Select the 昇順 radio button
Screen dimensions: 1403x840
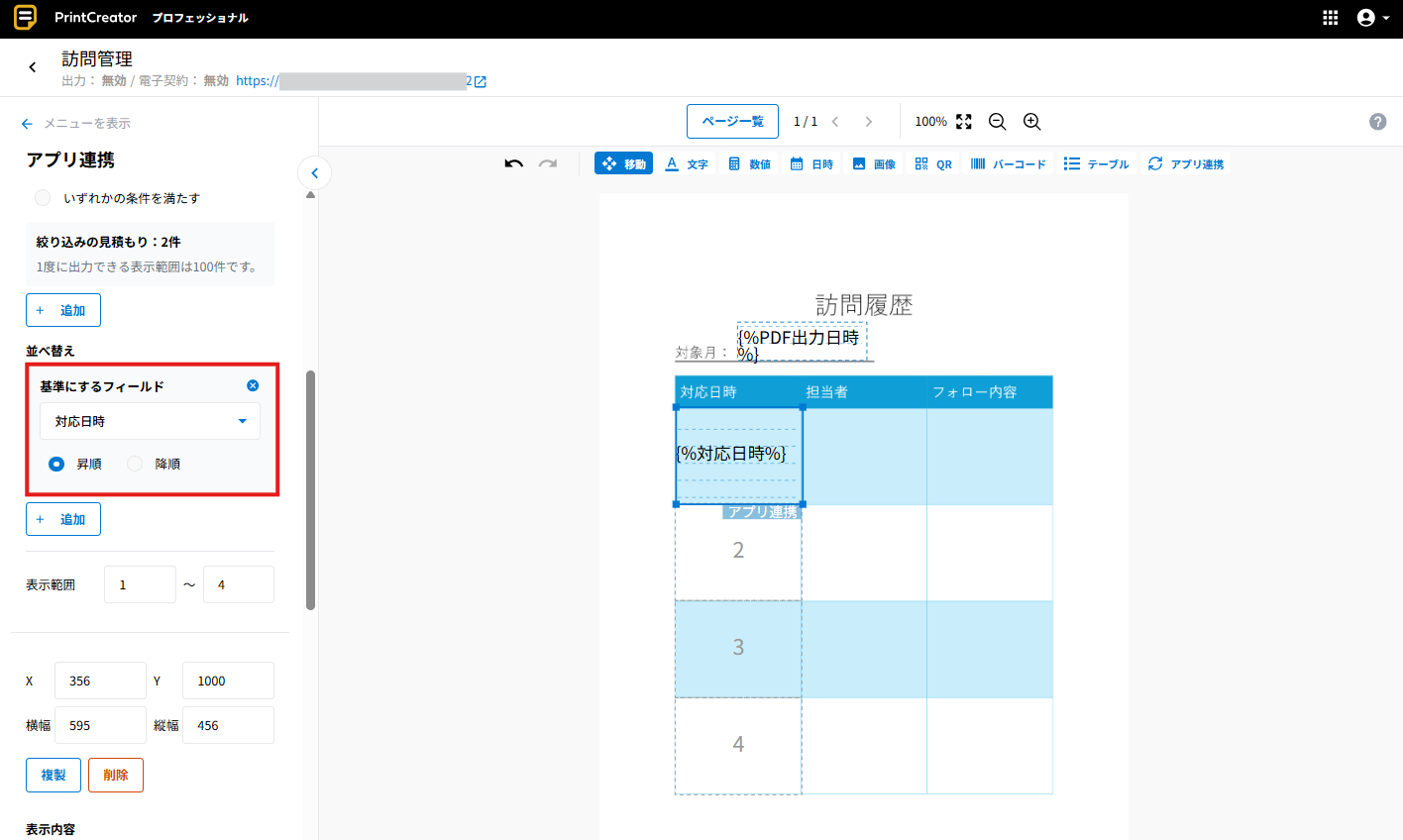[56, 464]
